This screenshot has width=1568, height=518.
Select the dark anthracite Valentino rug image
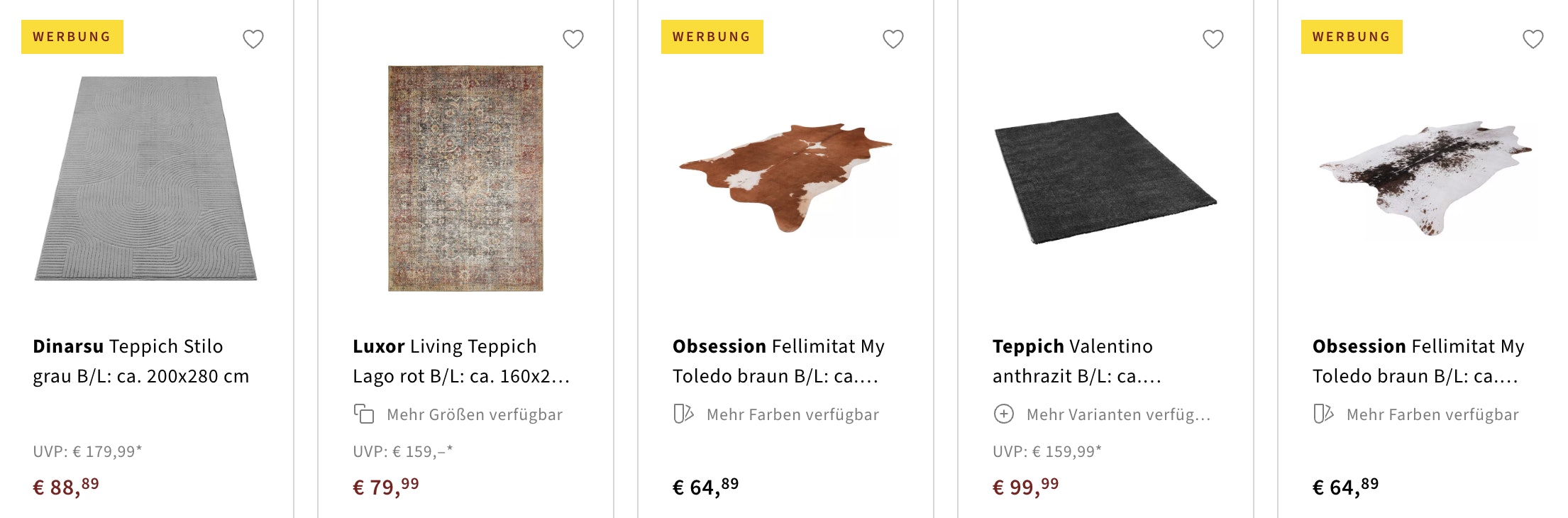[x=1105, y=177]
